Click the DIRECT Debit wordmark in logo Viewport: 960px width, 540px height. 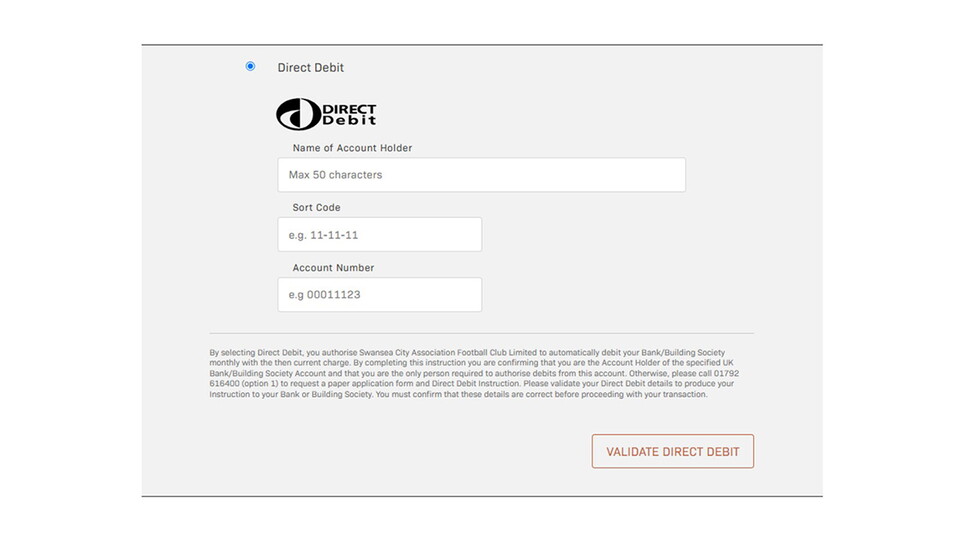(x=348, y=114)
